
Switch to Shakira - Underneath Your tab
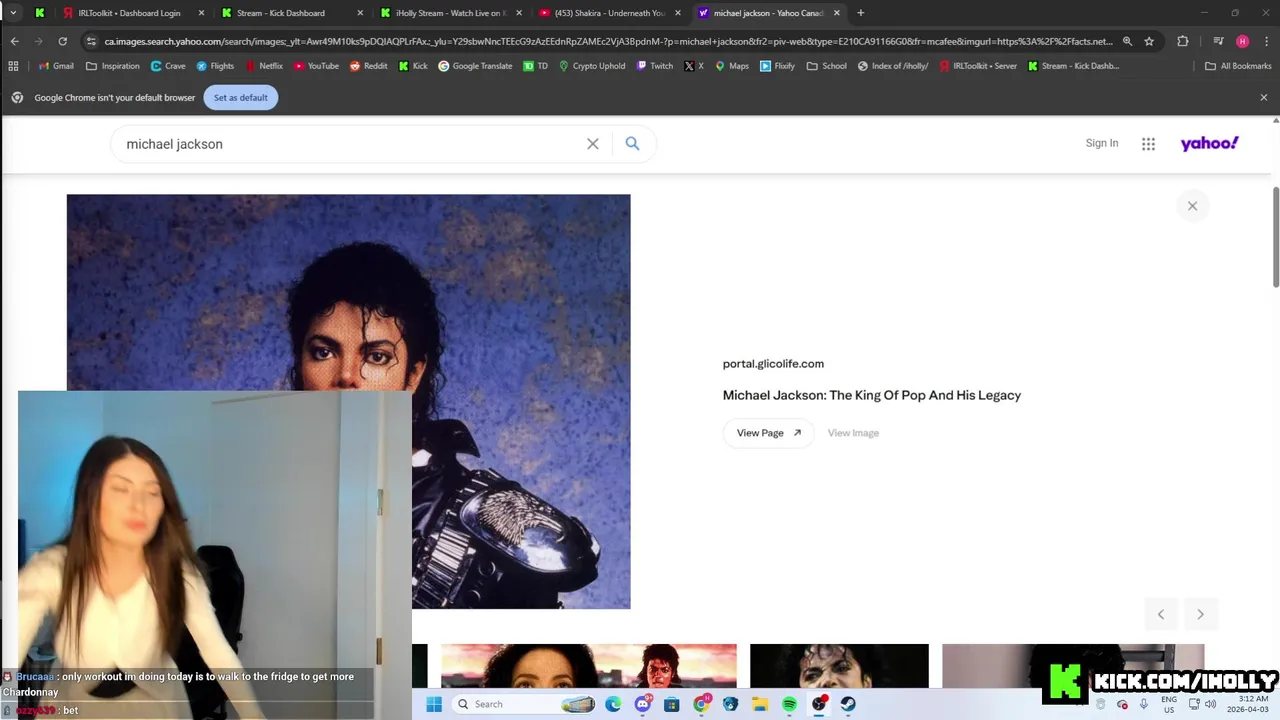[610, 13]
